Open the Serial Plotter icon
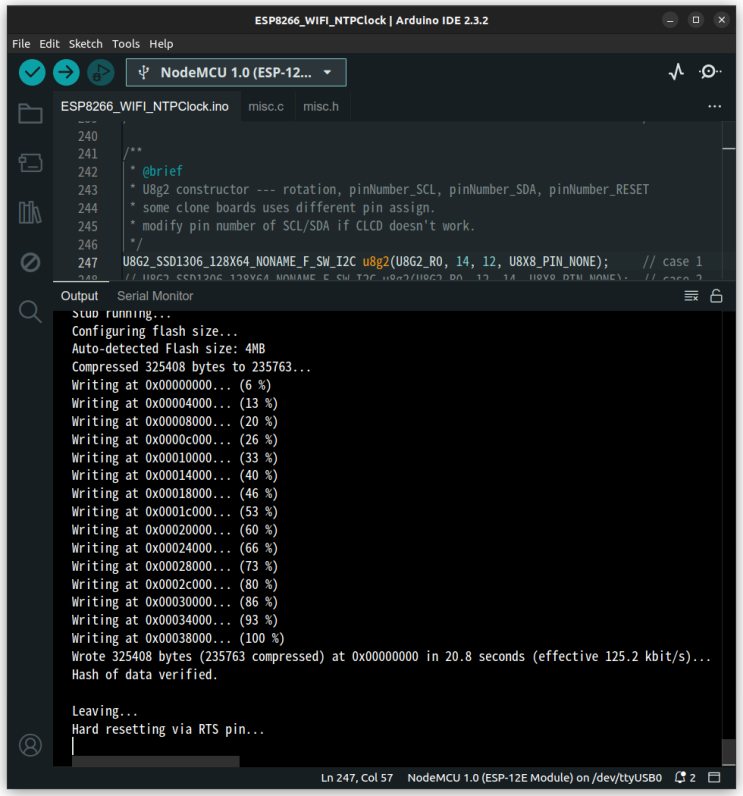Screen dimensions: 743x796 point(677,72)
